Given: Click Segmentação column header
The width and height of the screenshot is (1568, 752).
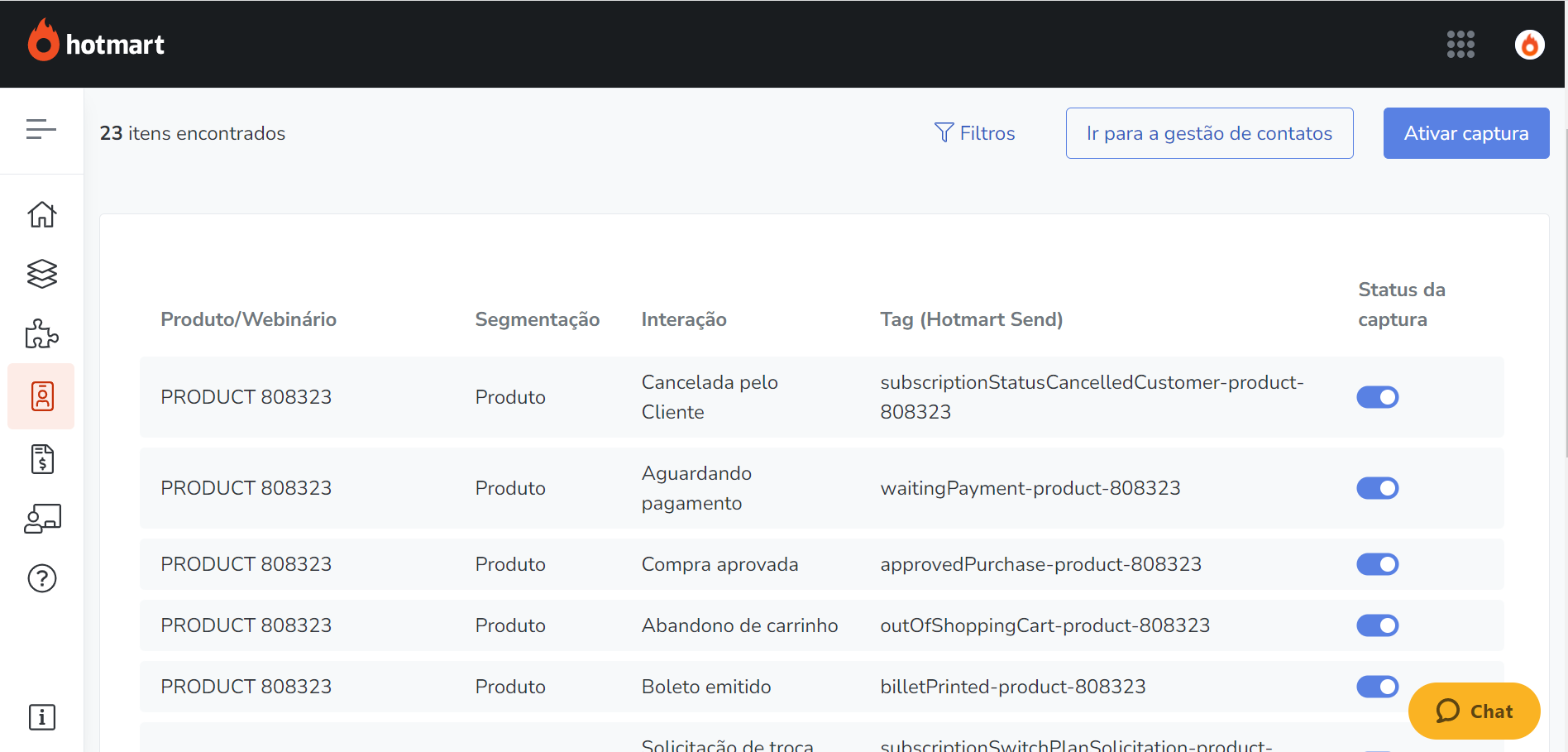Looking at the screenshot, I should click(x=538, y=319).
